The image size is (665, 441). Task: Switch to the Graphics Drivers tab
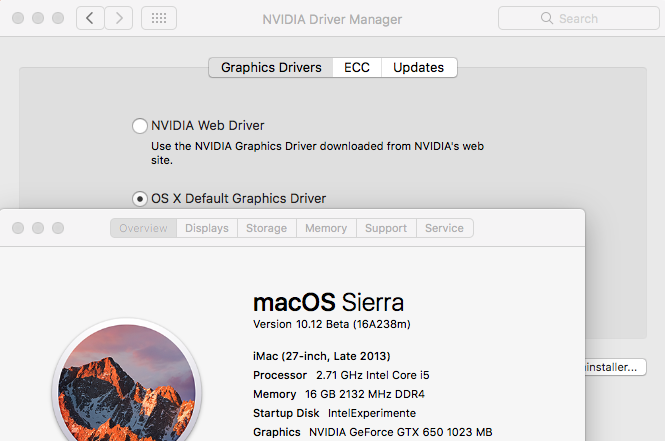(x=271, y=67)
